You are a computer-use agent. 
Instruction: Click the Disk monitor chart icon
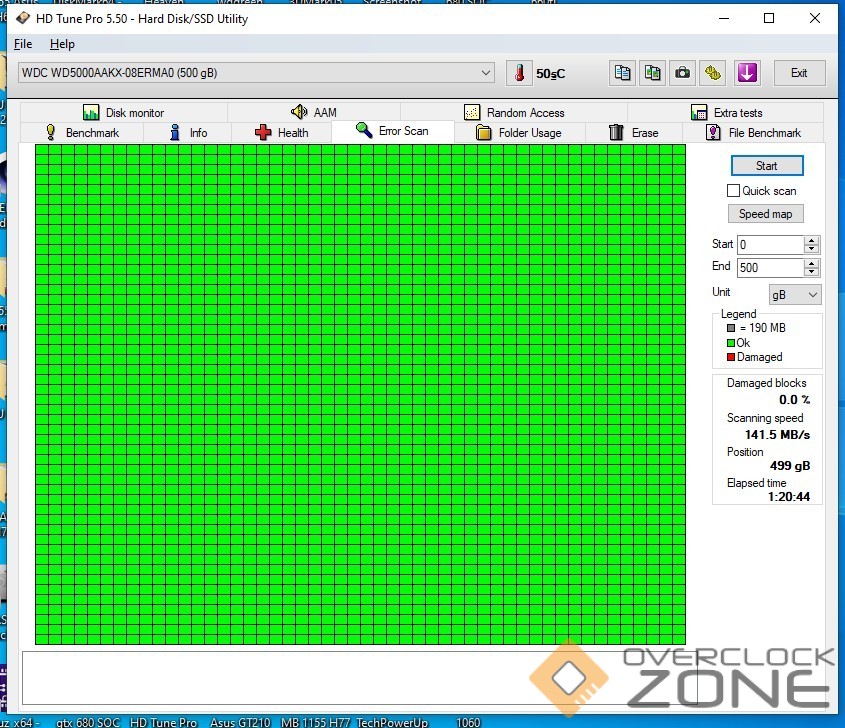coord(91,112)
